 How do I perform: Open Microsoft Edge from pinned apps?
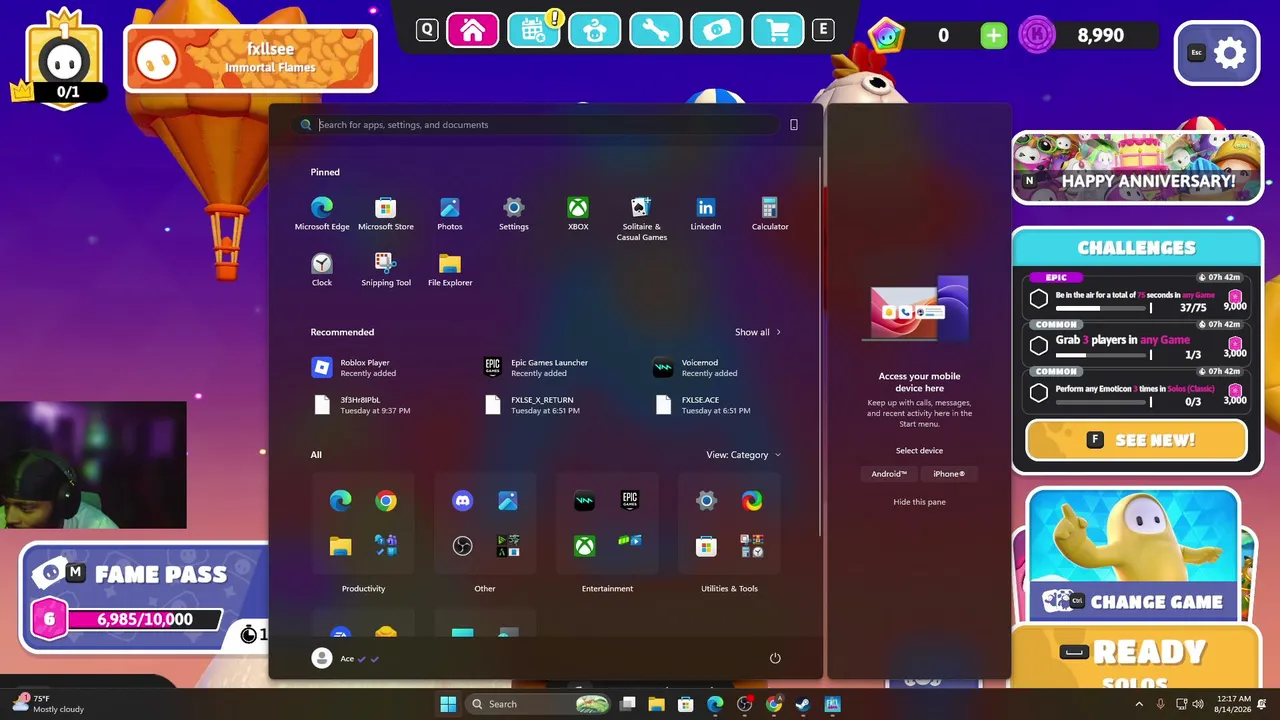(x=322, y=213)
